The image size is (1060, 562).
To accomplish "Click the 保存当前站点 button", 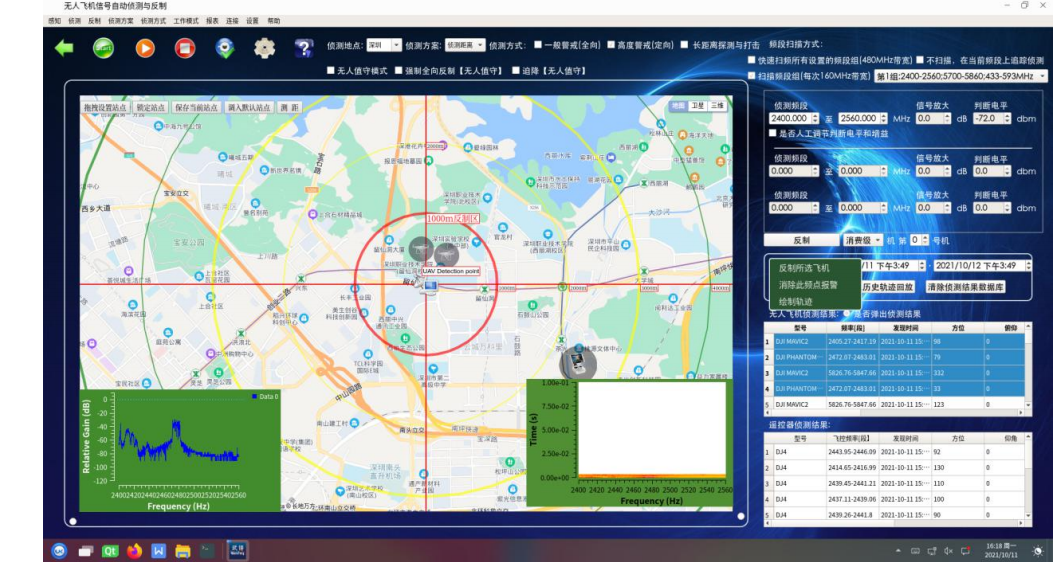I will tap(196, 108).
